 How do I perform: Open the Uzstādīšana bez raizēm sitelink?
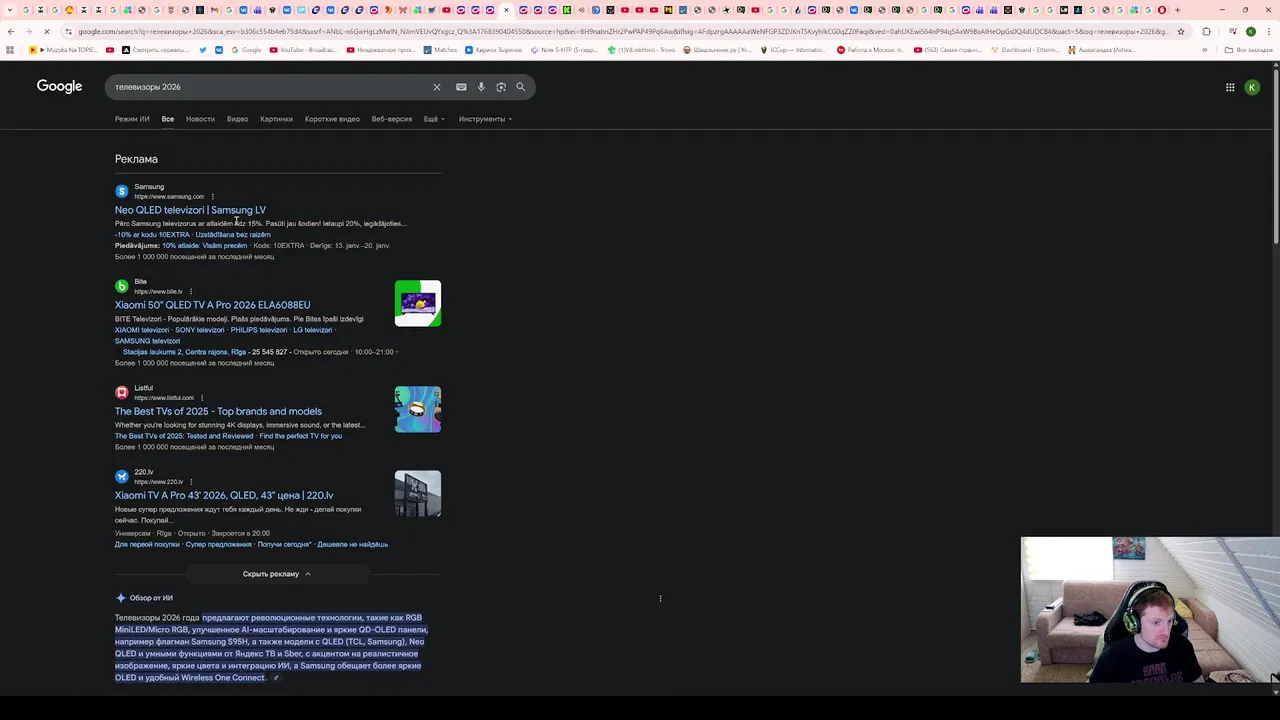tap(233, 235)
